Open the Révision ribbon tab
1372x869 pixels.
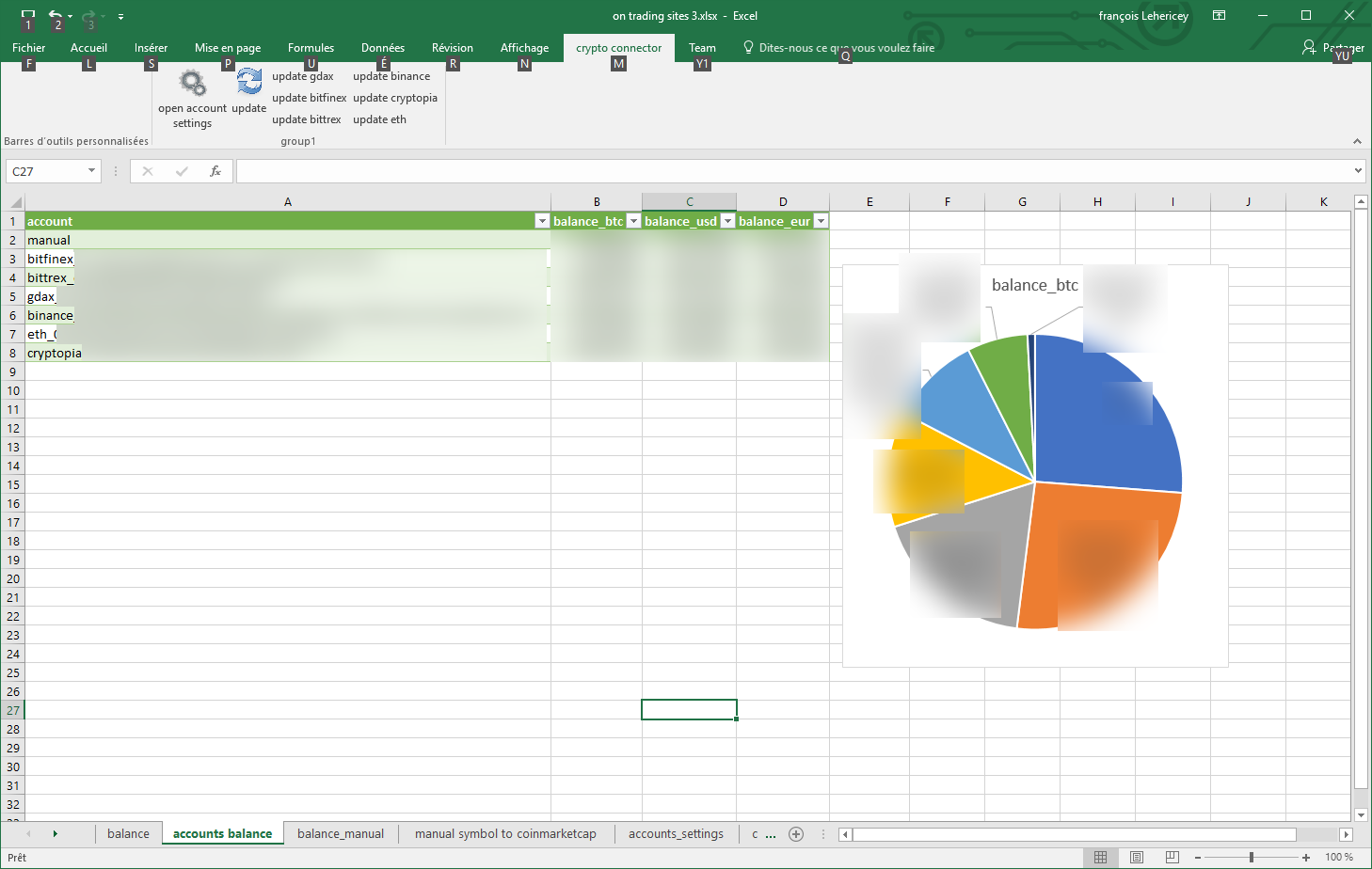click(x=453, y=48)
